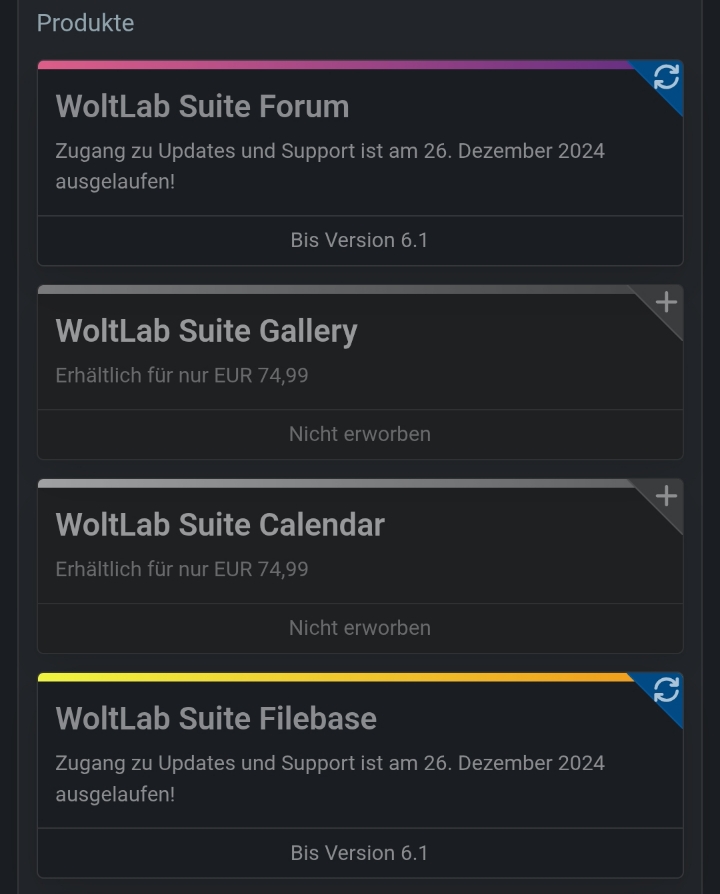Click the refresh icon on WoltLab Suite Filebase
The width and height of the screenshot is (720, 894).
[x=666, y=690]
